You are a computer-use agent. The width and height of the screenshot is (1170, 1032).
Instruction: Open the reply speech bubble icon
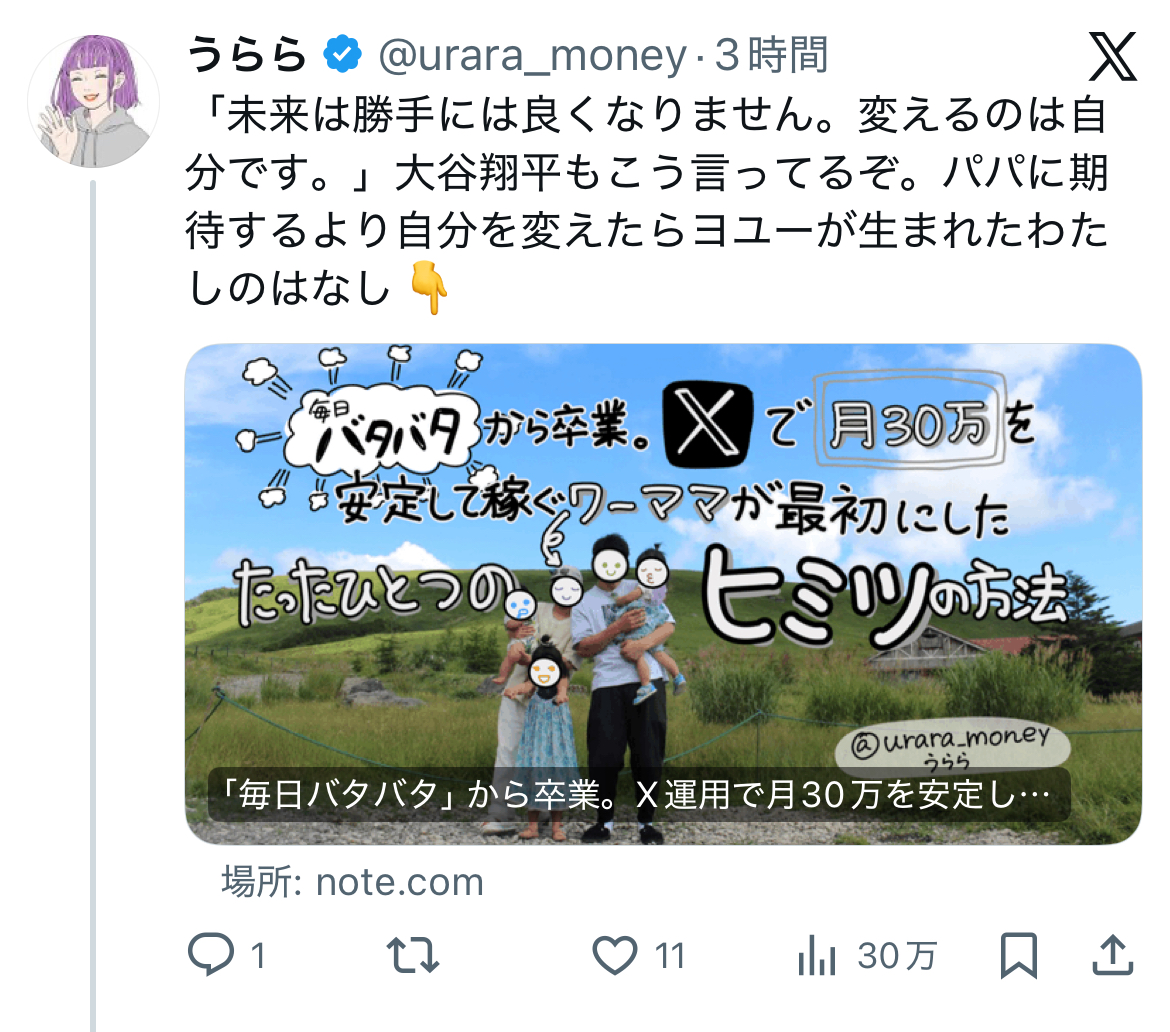click(x=210, y=954)
